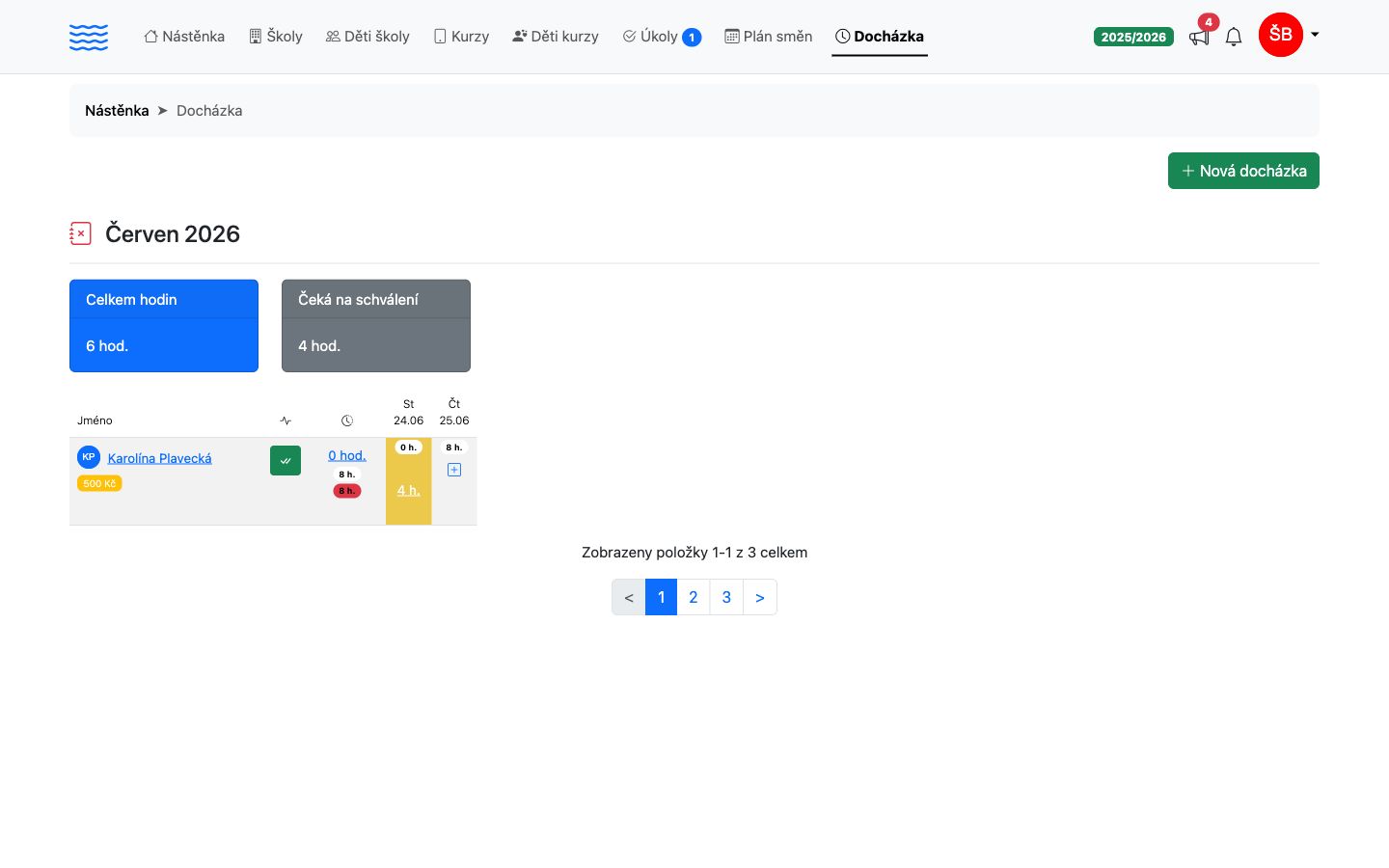Go to next page with > arrow
The width and height of the screenshot is (1389, 868).
tap(760, 597)
